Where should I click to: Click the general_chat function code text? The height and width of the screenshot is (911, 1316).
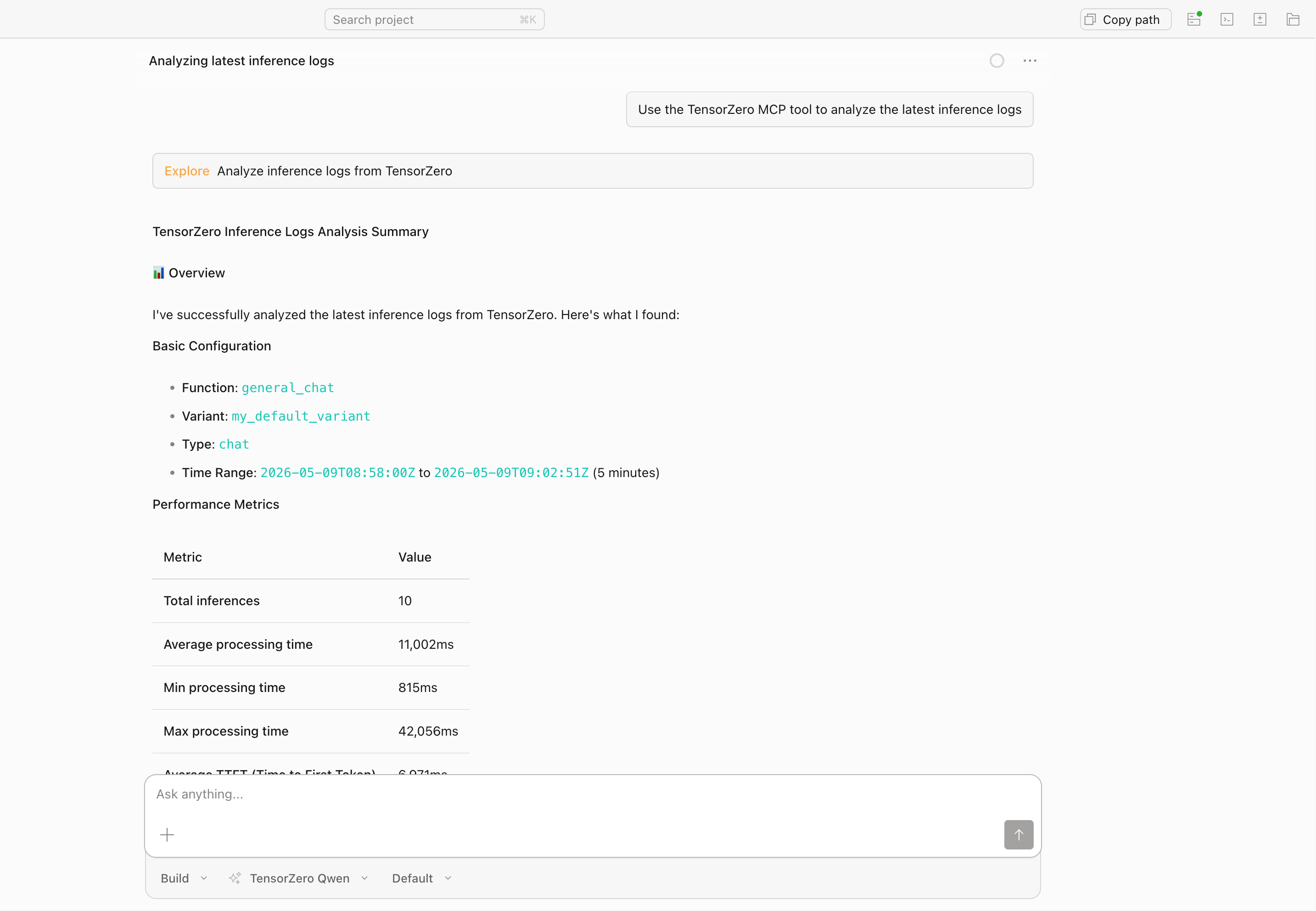(287, 388)
